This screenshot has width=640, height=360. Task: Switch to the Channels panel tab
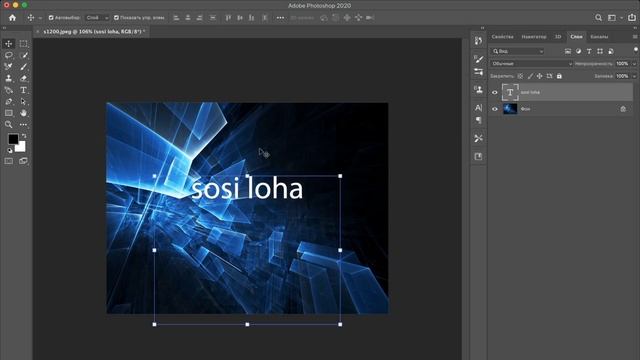tap(599, 37)
